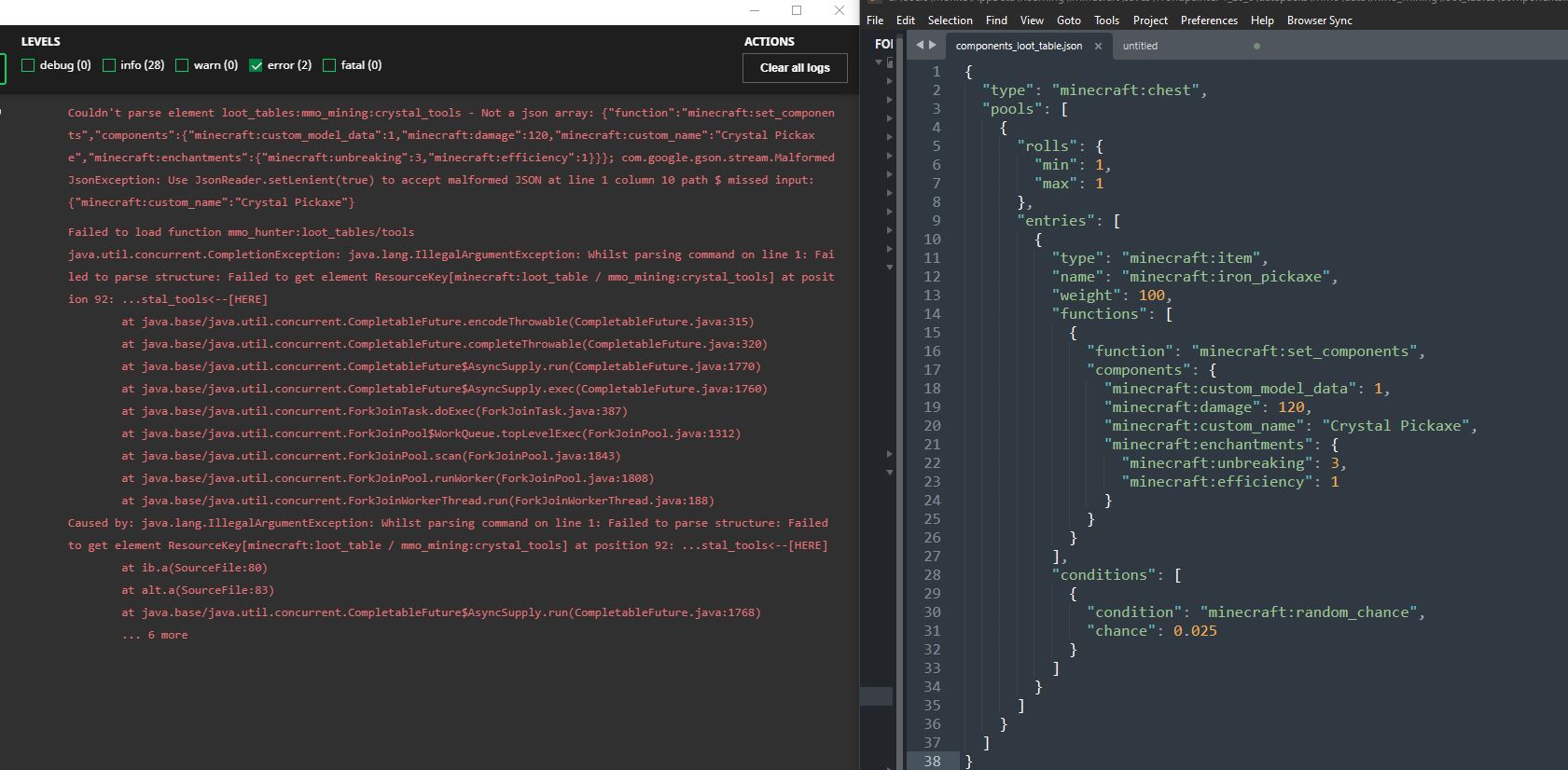Screen dimensions: 1568x770
Task: Click line number 20 in the gutter
Action: [932, 426]
